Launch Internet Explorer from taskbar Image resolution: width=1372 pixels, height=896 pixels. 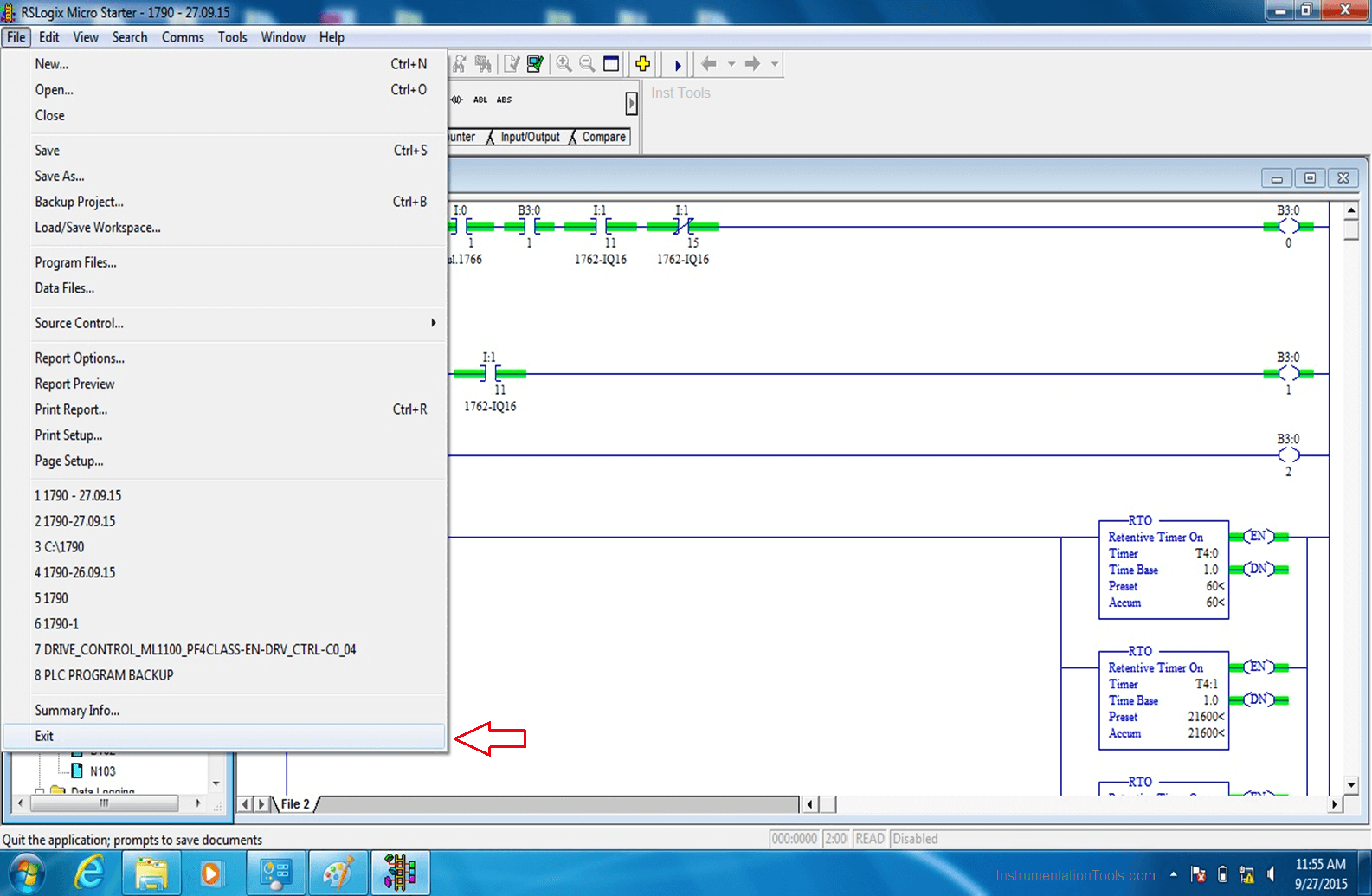88,873
